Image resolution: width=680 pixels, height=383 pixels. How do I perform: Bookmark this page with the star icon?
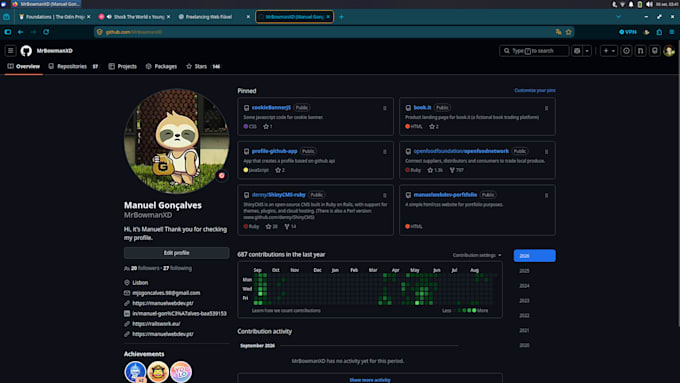coord(569,32)
